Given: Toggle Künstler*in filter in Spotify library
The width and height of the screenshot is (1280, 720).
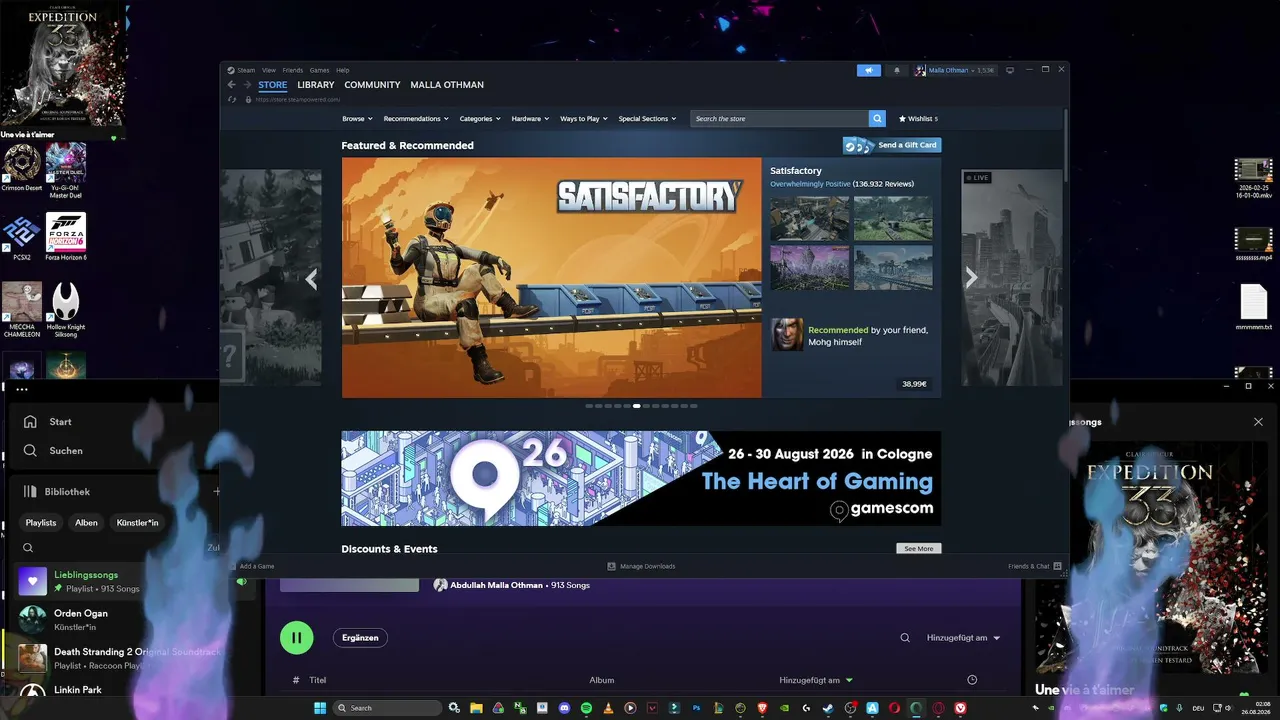Looking at the screenshot, I should pyautogui.click(x=137, y=523).
